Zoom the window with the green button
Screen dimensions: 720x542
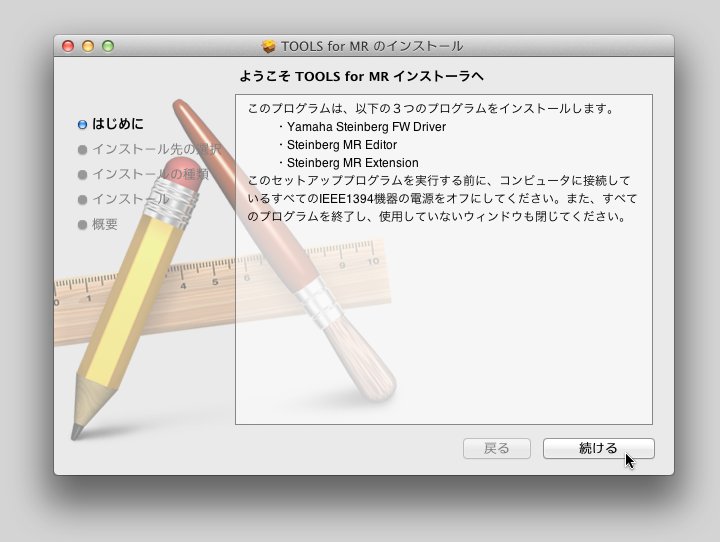point(108,46)
